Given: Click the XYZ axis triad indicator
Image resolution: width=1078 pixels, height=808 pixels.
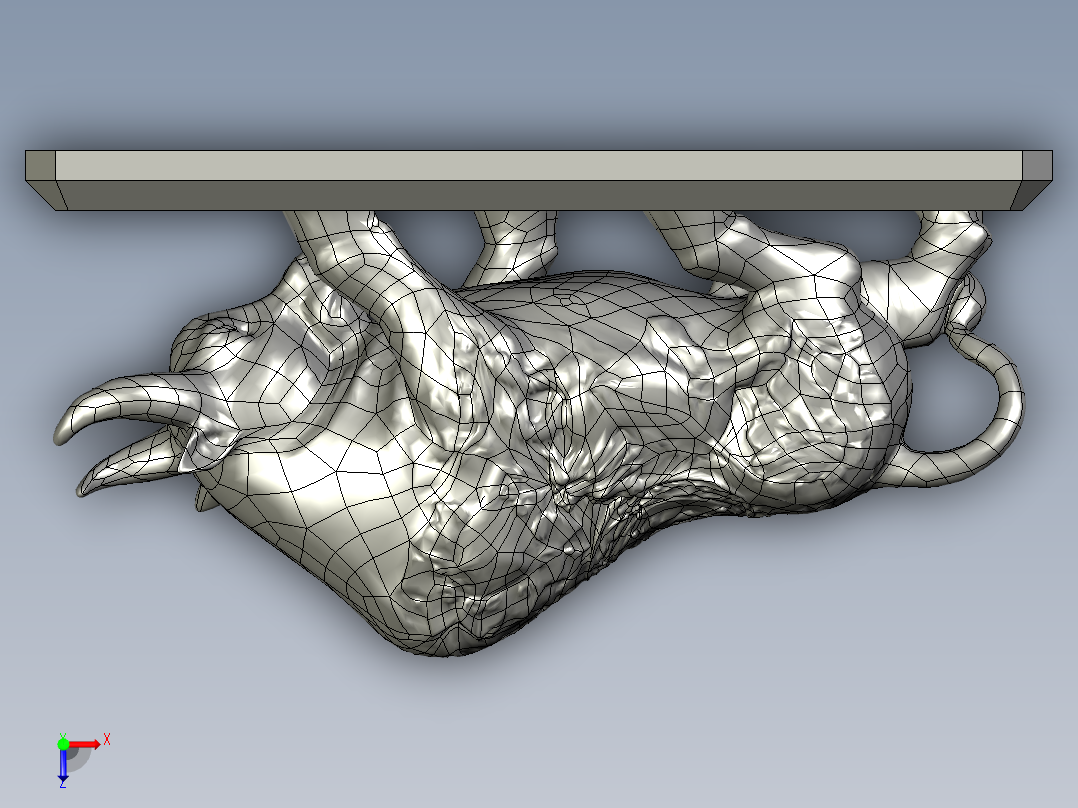Looking at the screenshot, I should [x=82, y=759].
